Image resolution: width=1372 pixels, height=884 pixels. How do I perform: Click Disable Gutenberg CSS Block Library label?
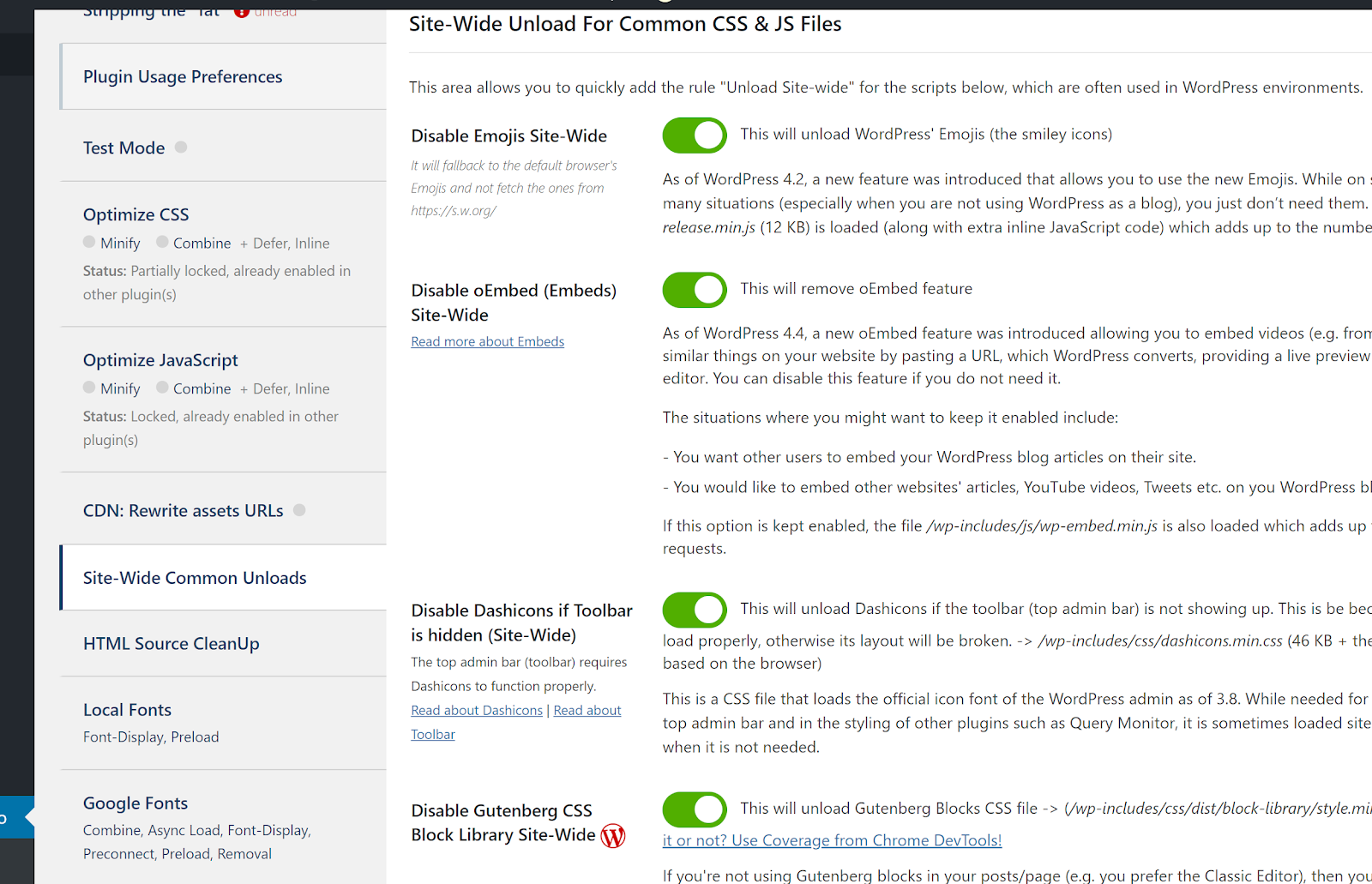pos(503,822)
